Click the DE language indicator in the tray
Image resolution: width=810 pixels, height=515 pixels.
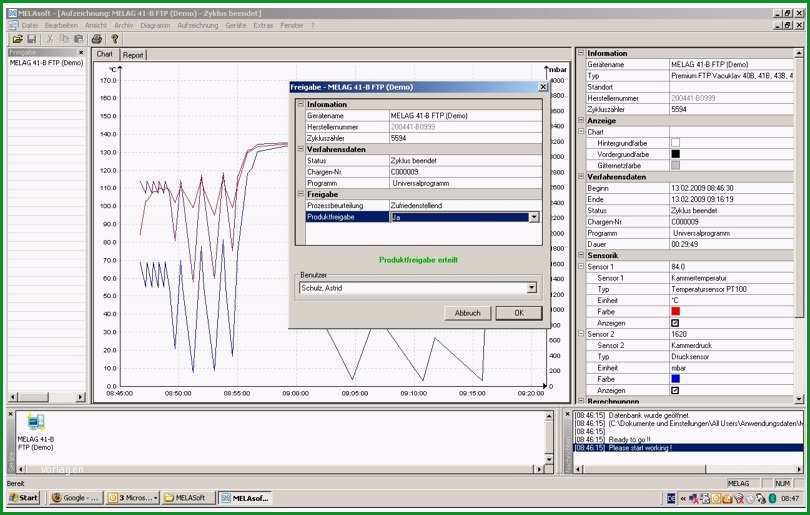pos(671,498)
